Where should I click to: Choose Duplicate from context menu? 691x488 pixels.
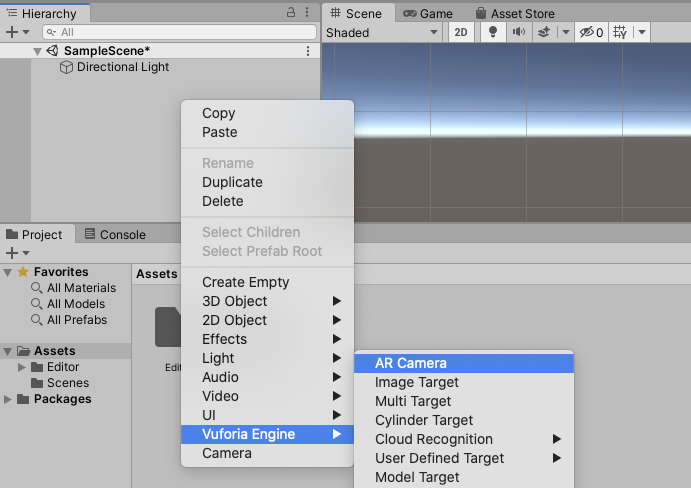[x=267, y=182]
